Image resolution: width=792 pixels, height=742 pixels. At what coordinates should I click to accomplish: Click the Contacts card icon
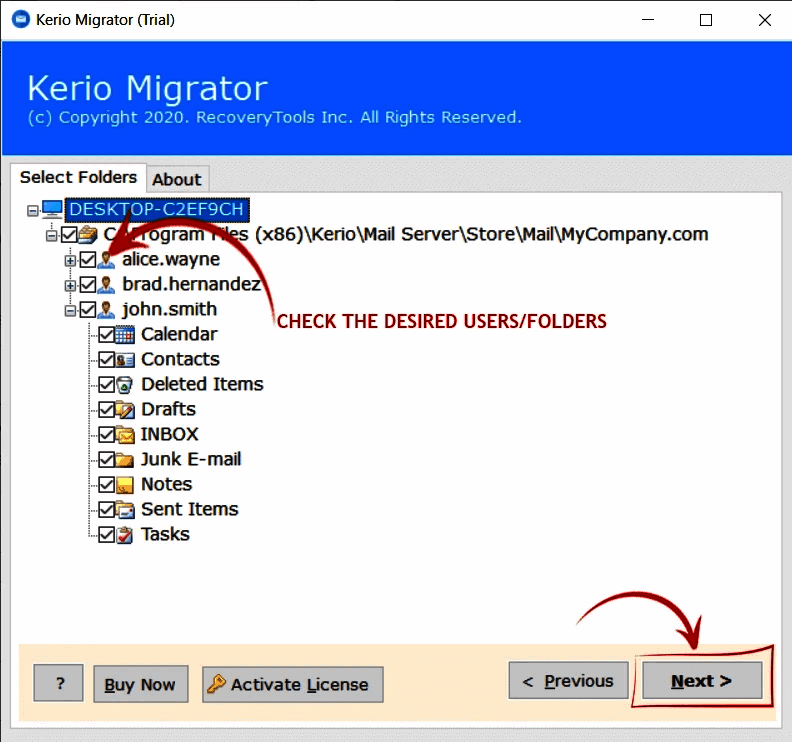click(125, 360)
